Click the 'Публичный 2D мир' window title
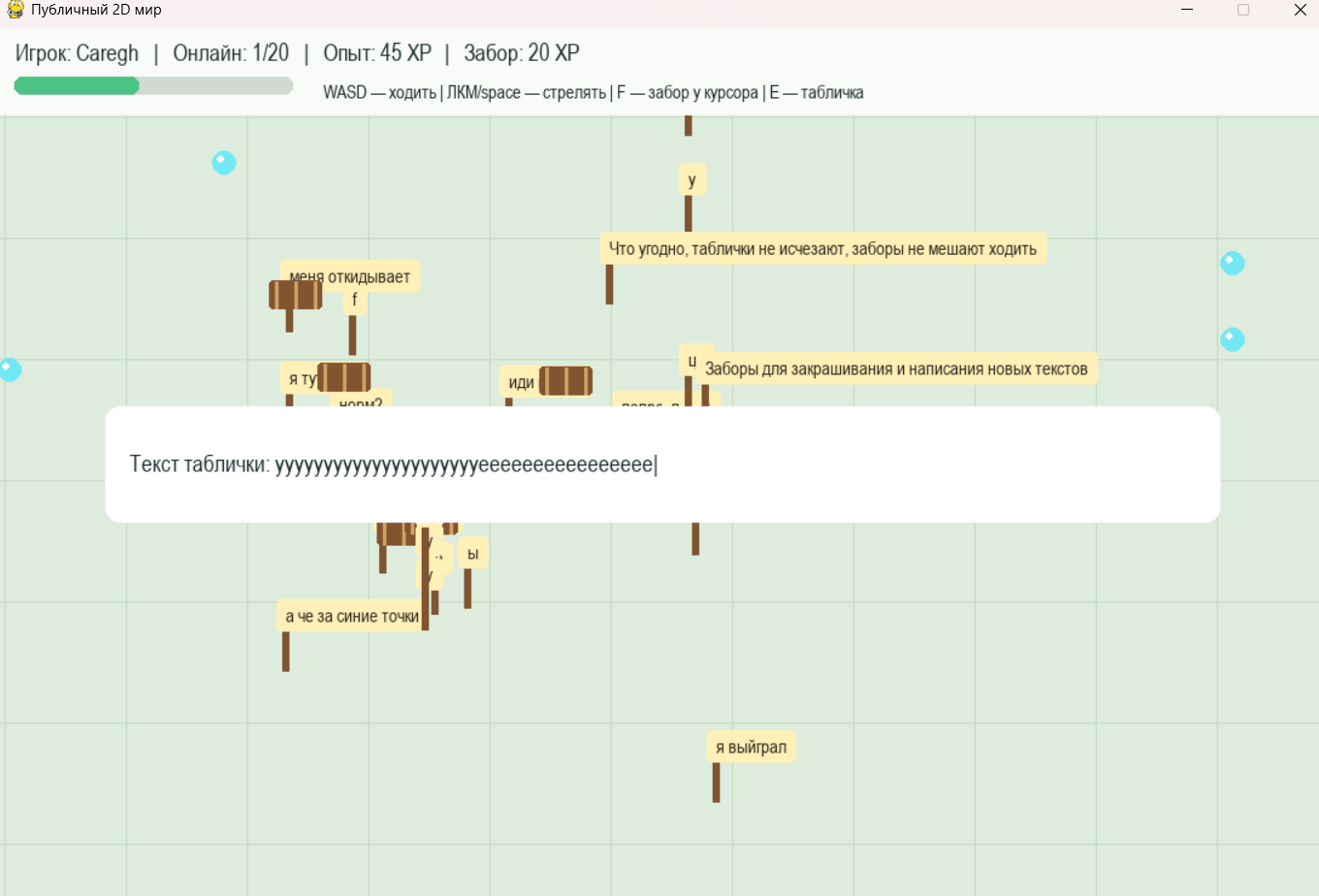Screen dimensions: 1319x896 click(x=96, y=10)
